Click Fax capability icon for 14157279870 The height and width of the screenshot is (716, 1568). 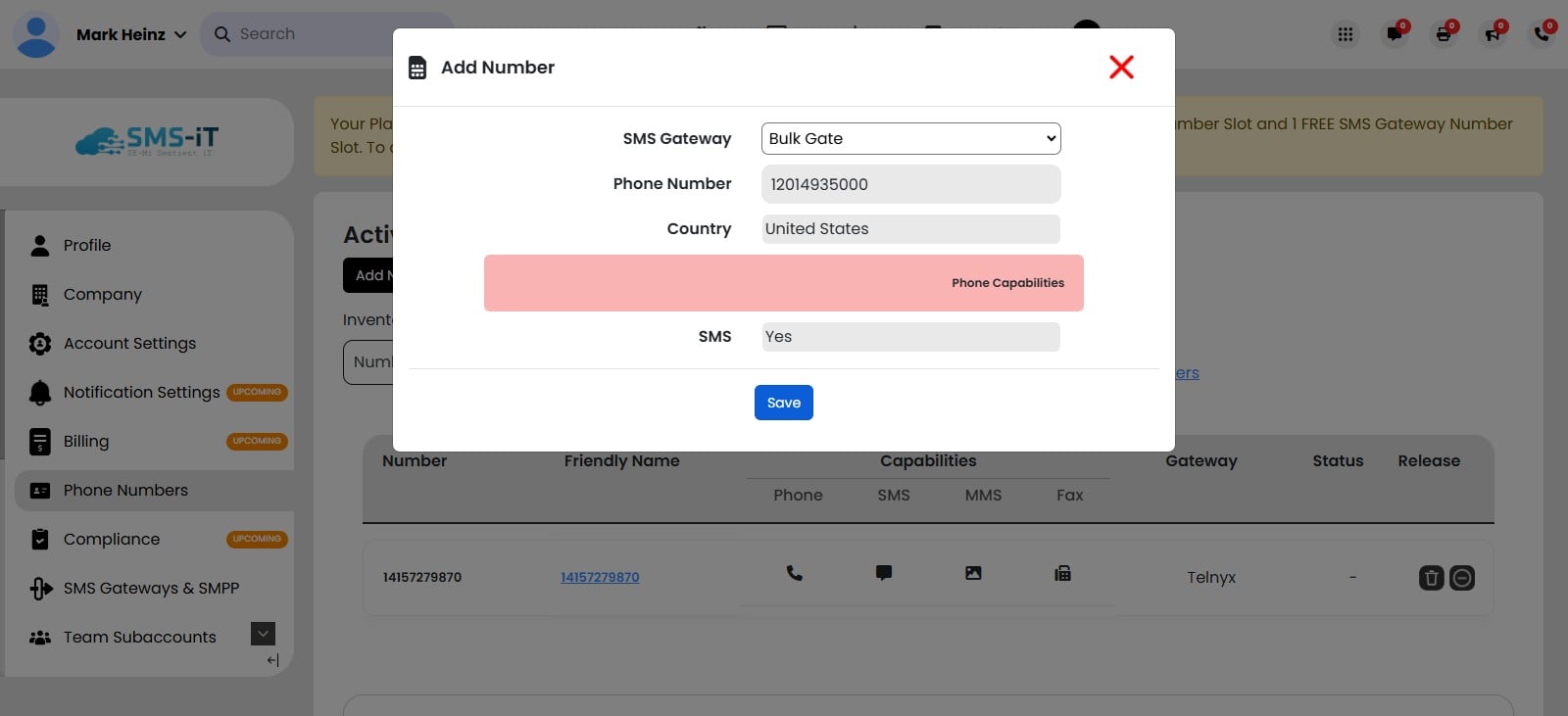[1062, 573]
